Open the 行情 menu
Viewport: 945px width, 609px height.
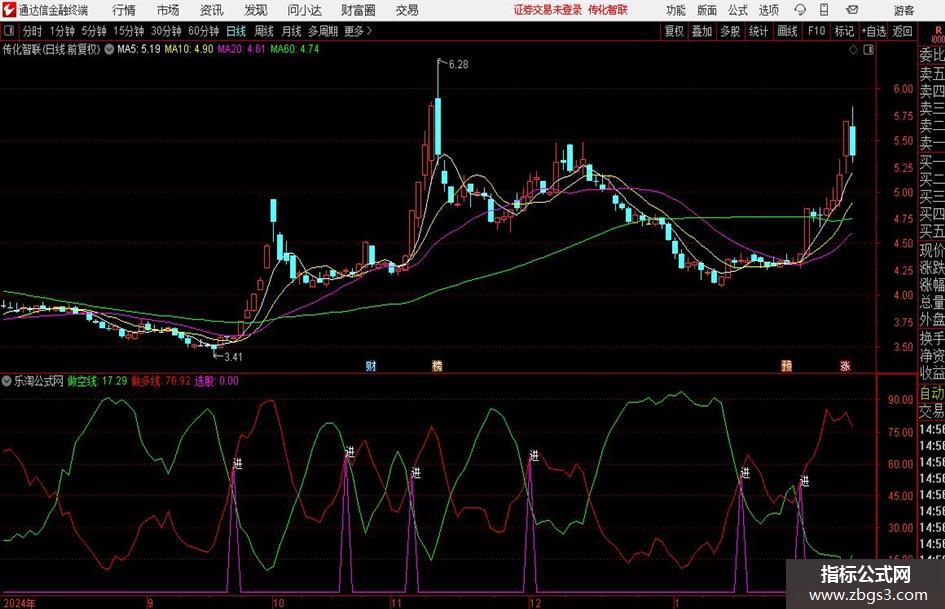[124, 10]
